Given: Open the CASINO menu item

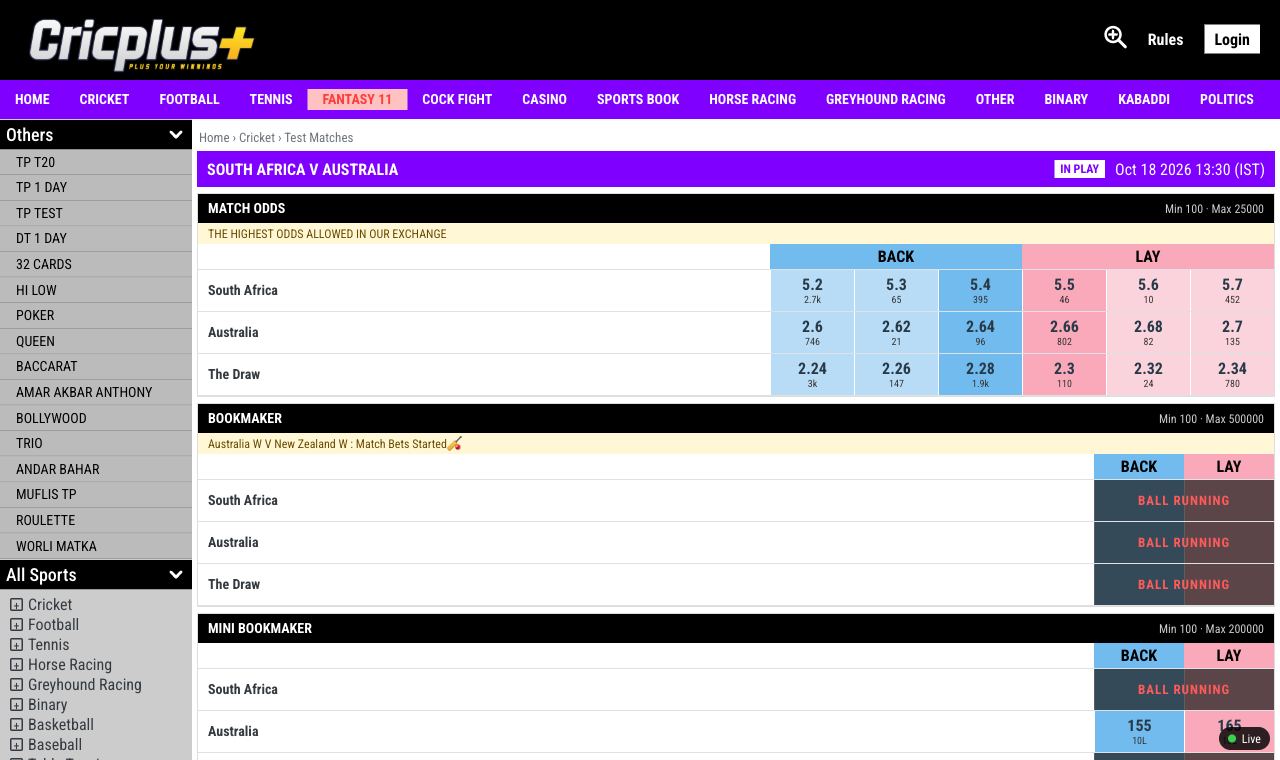Looking at the screenshot, I should (x=544, y=99).
